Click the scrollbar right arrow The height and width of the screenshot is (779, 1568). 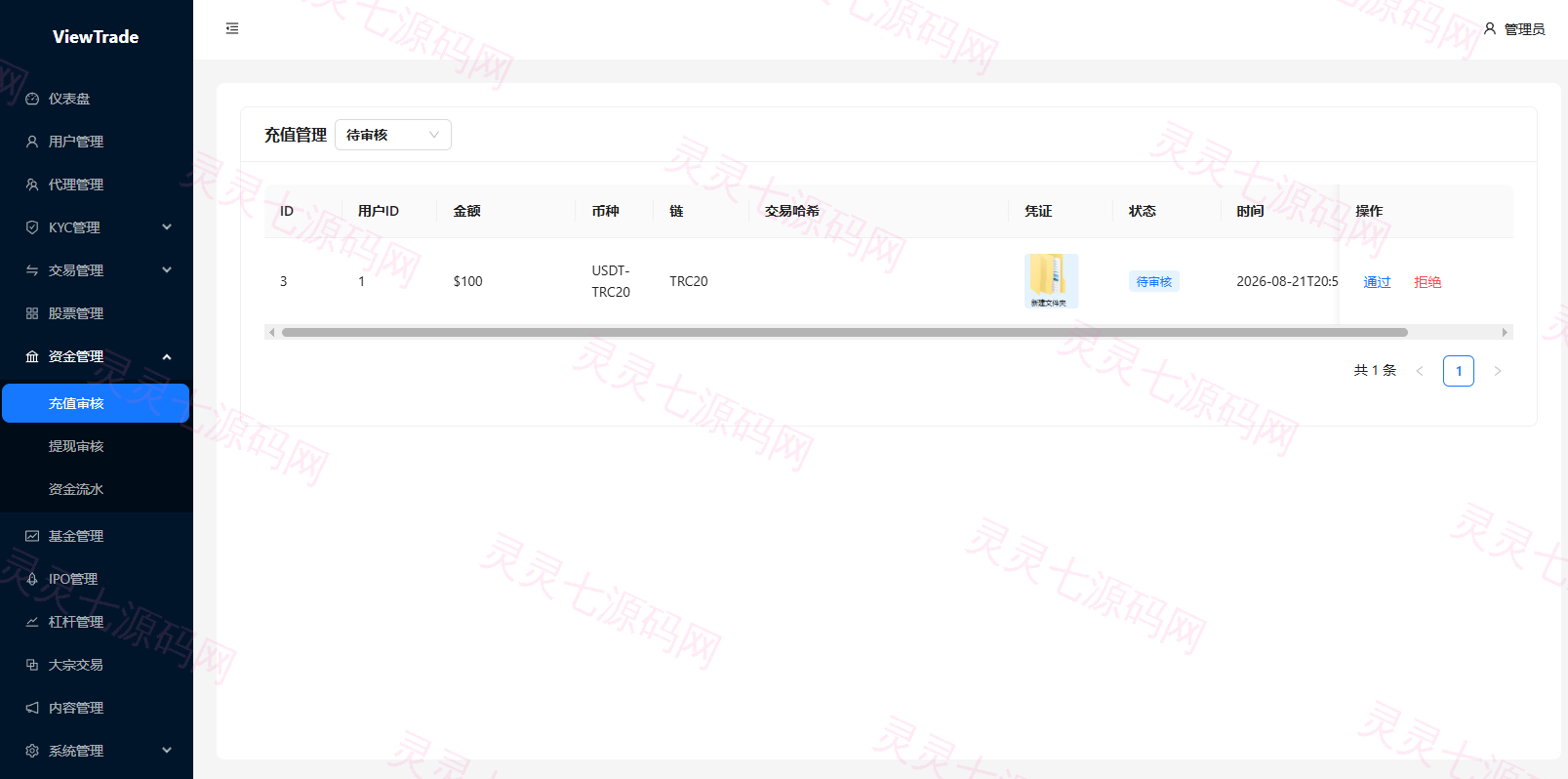coord(1505,332)
